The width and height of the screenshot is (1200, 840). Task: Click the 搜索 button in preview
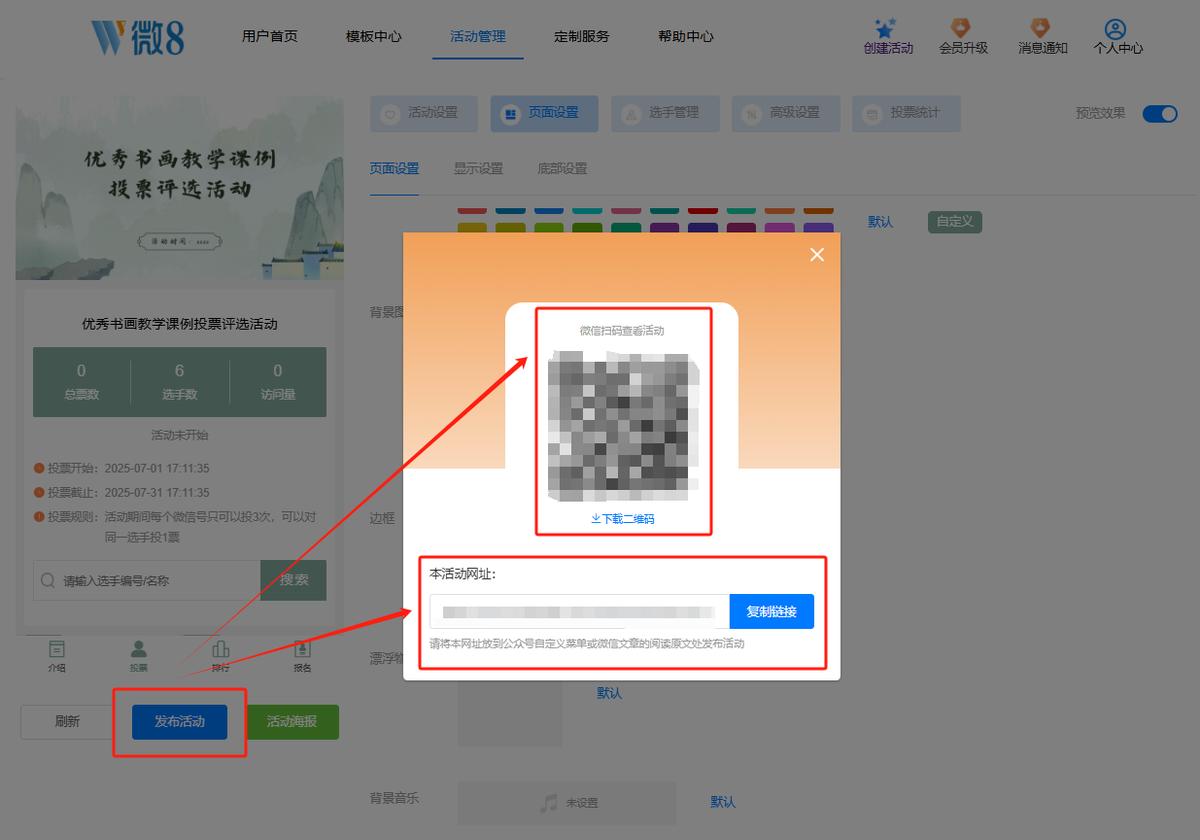pos(293,580)
